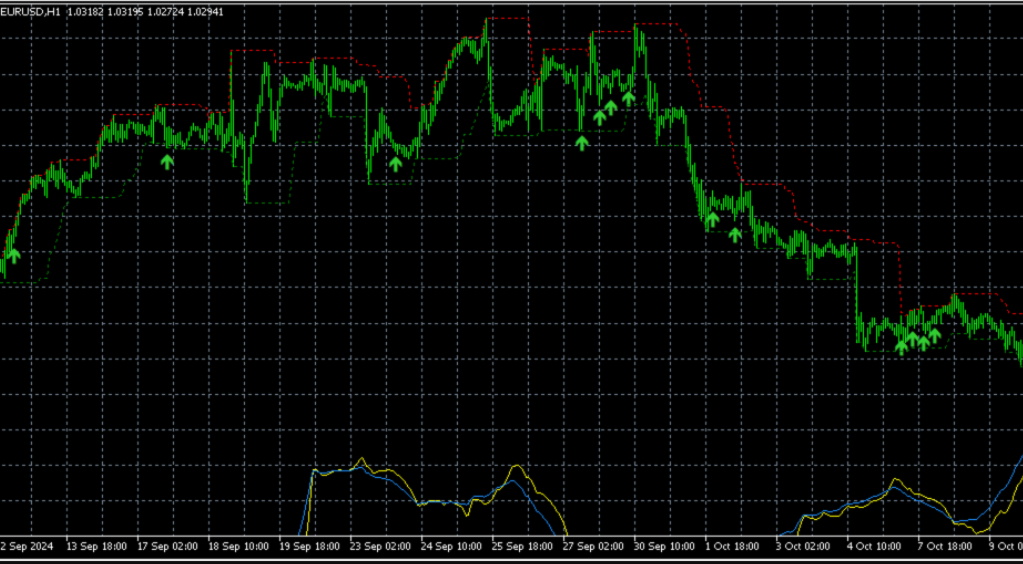
Task: Select the rightmost buy arrow near 7 Oct
Action: pos(934,336)
